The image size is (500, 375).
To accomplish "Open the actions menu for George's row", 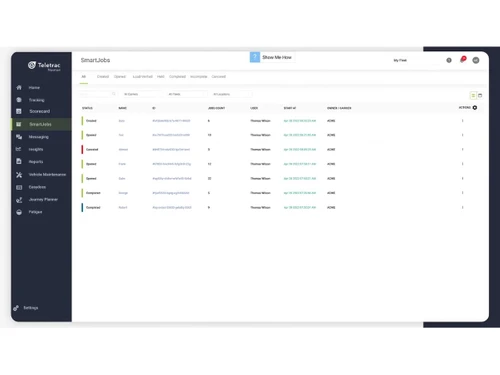I will click(462, 193).
